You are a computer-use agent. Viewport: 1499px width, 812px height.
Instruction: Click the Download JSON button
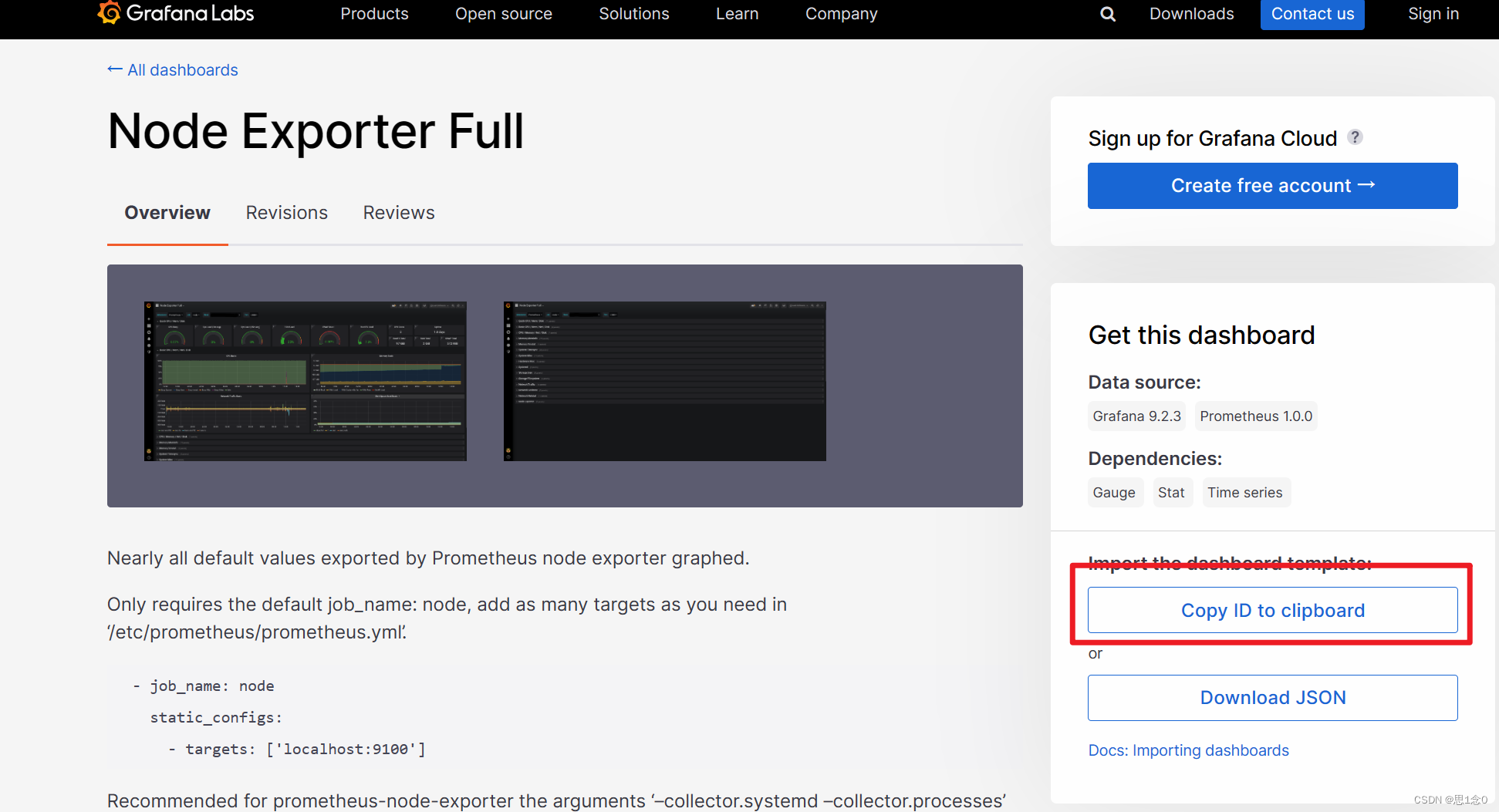pos(1273,698)
